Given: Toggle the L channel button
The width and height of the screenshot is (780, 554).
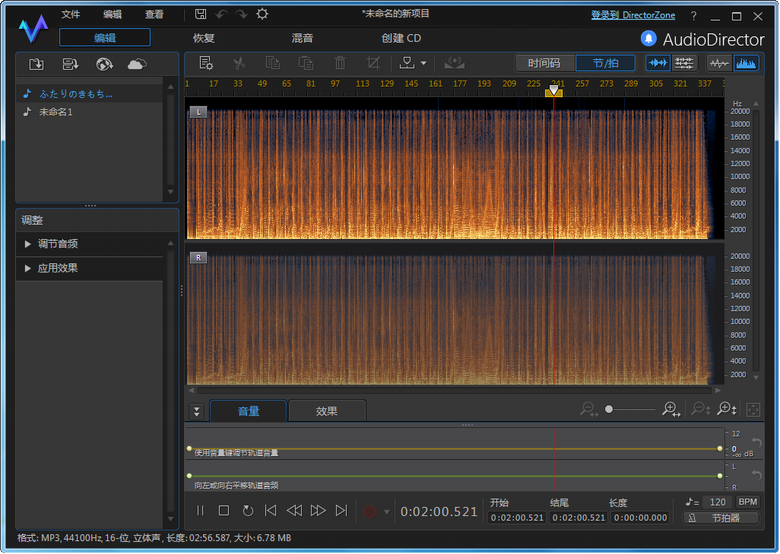Looking at the screenshot, I should (x=198, y=112).
